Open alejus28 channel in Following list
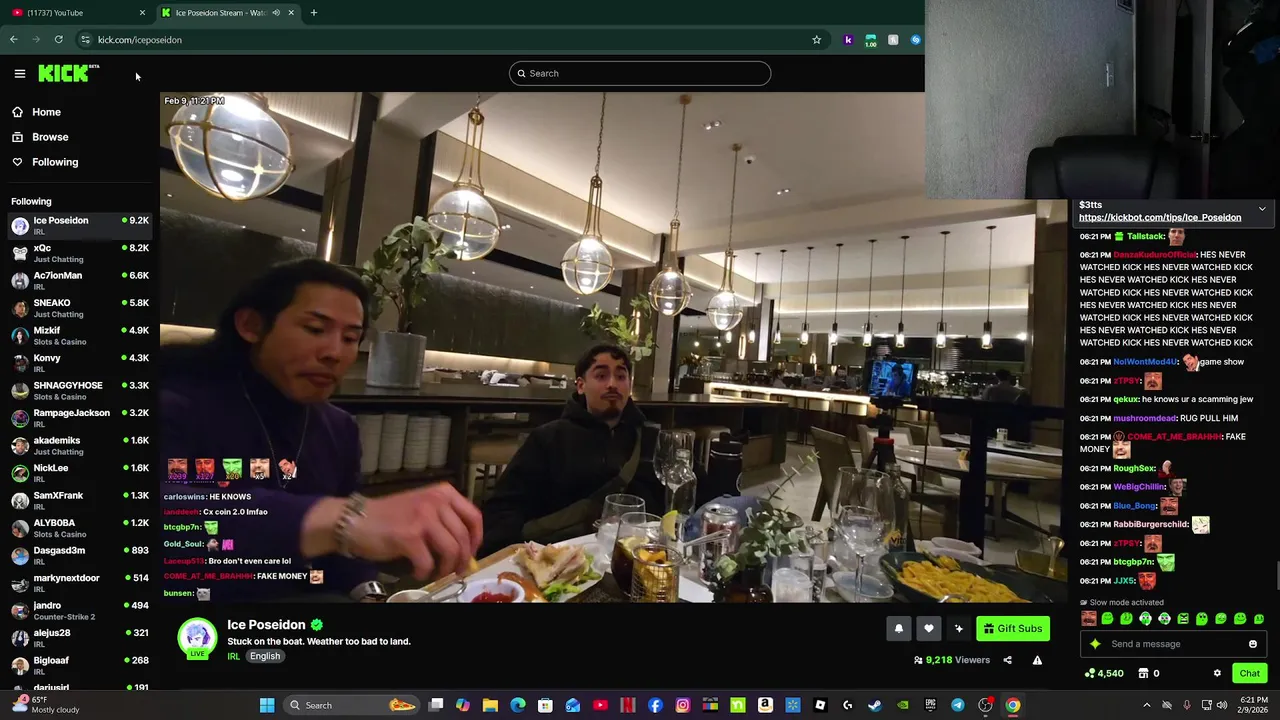 pyautogui.click(x=80, y=638)
